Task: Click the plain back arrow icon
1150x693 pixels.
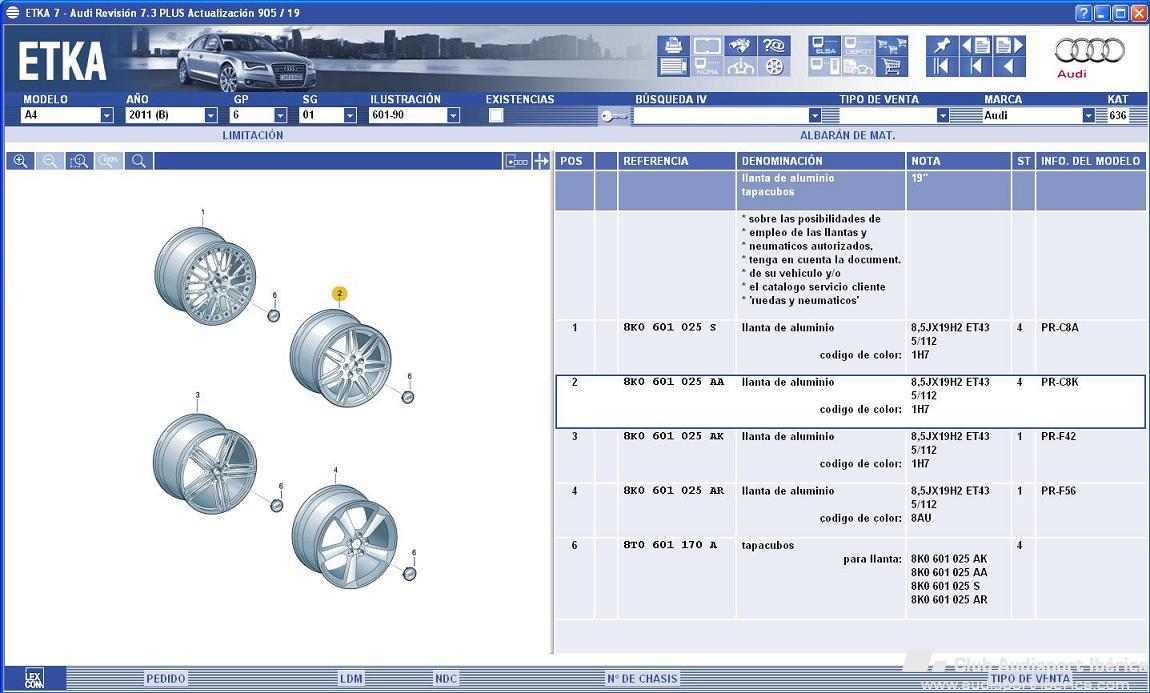Action: coord(1009,67)
